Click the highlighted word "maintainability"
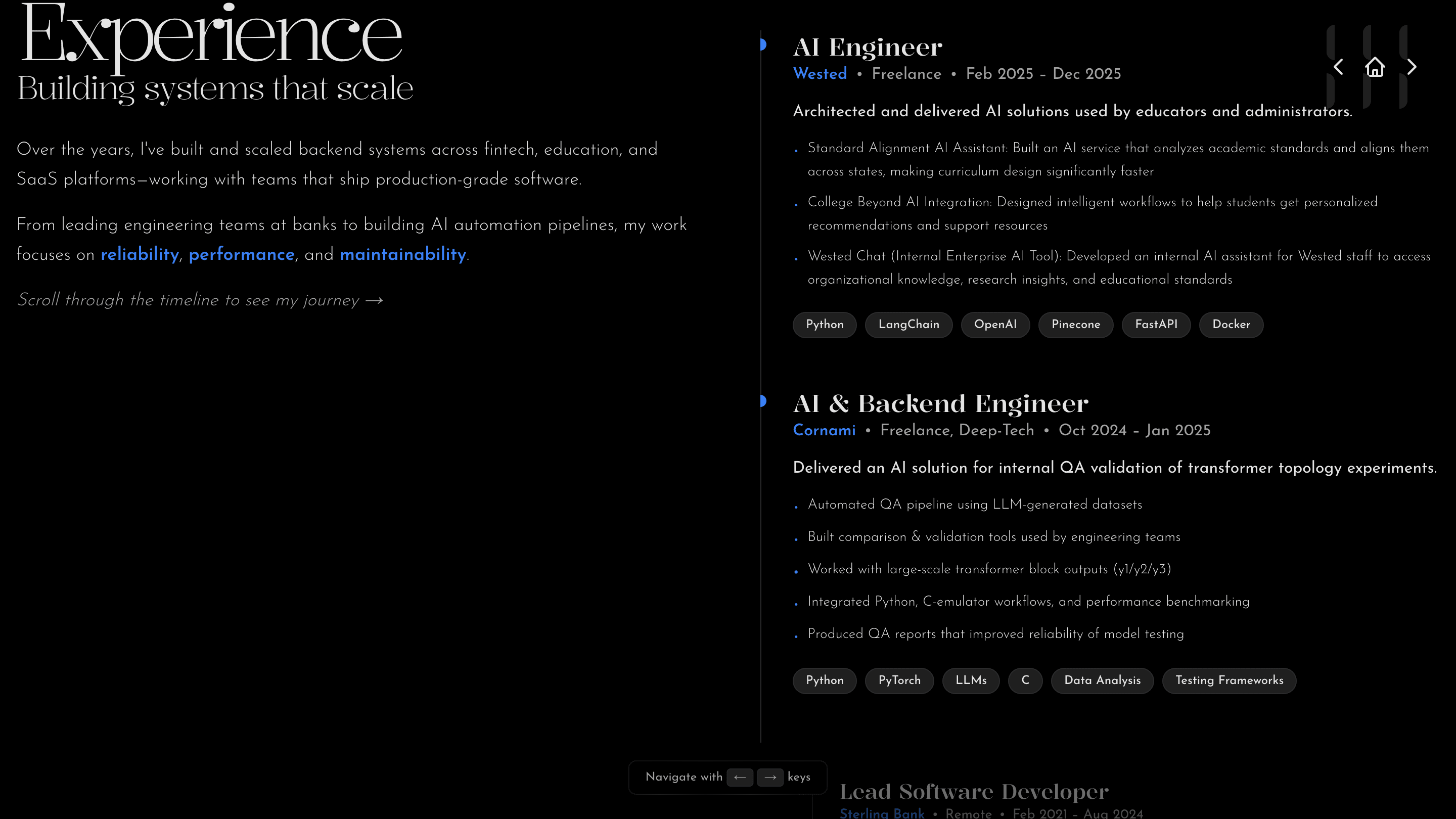This screenshot has width=1456, height=819. coord(403,254)
